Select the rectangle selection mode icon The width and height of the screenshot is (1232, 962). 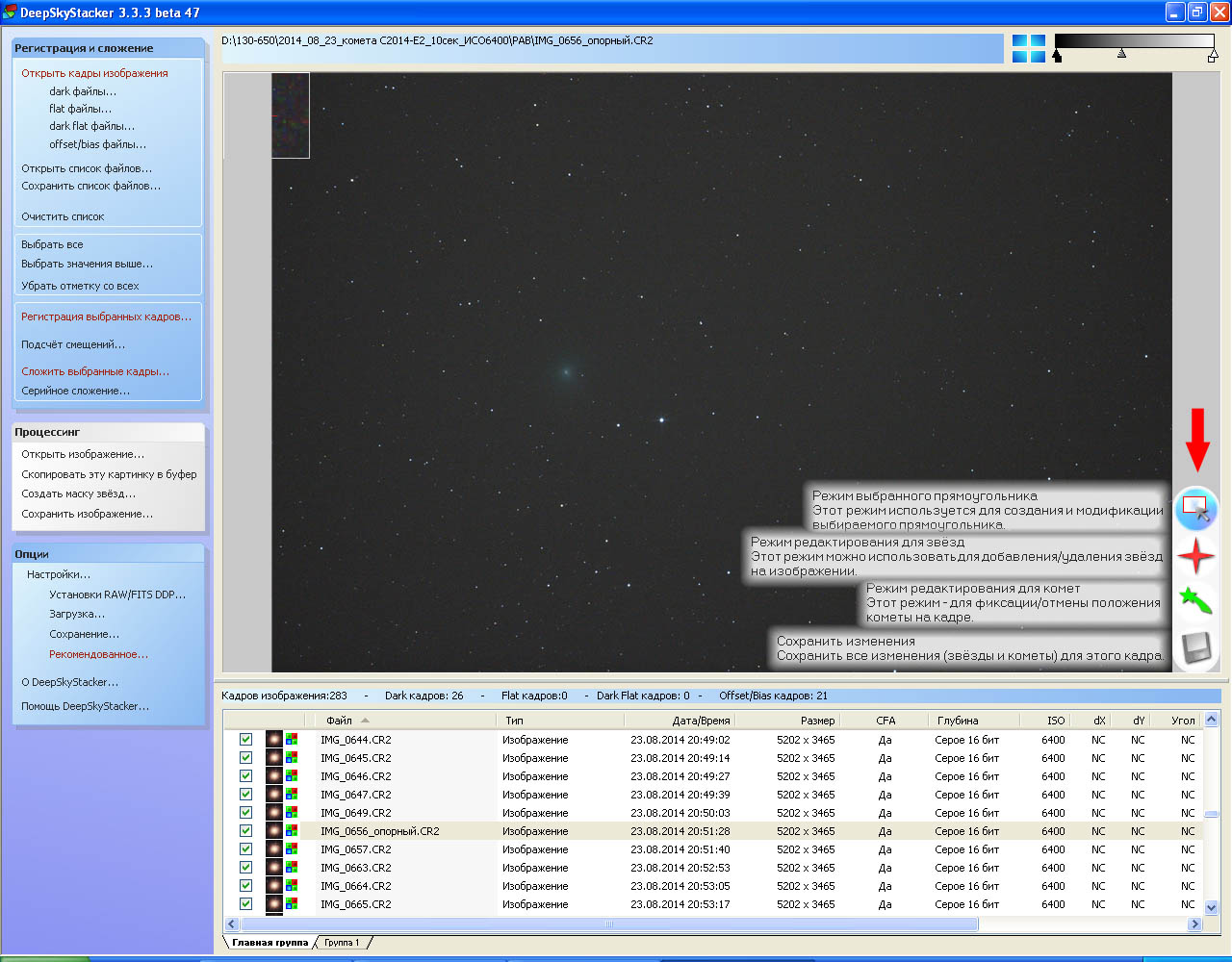click(1195, 508)
